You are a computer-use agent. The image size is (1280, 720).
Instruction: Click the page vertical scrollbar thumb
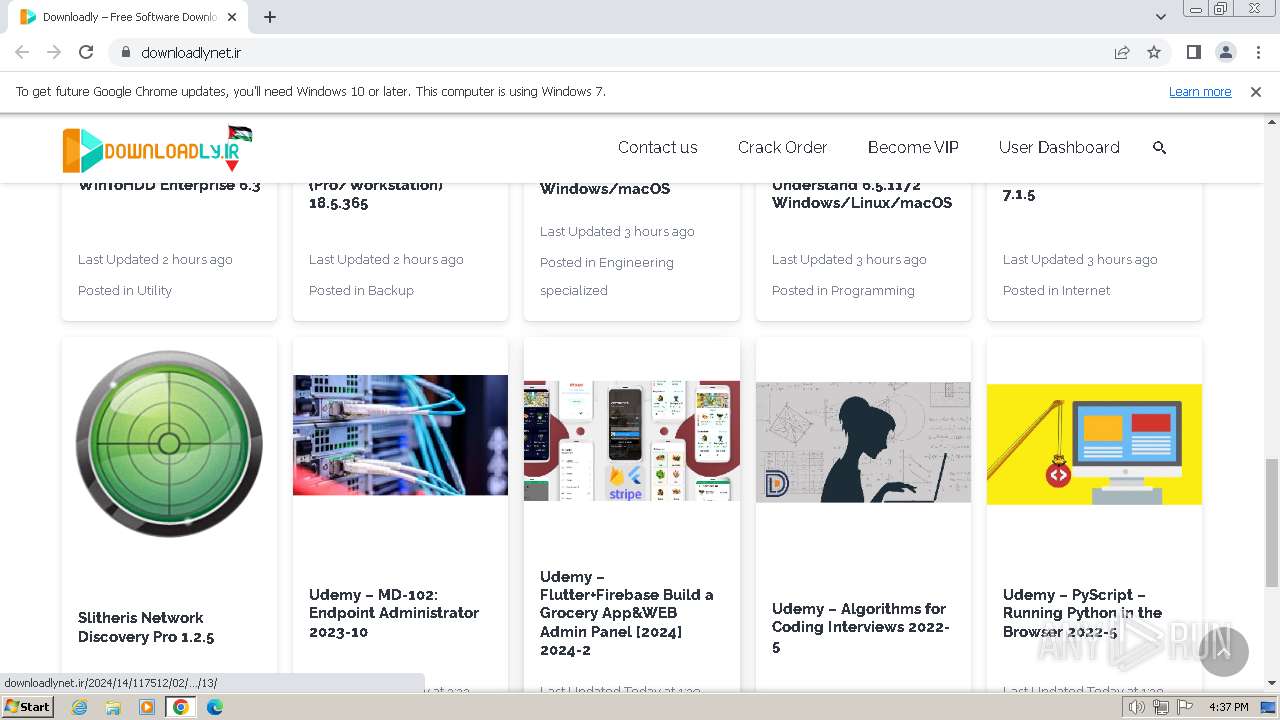(1272, 523)
